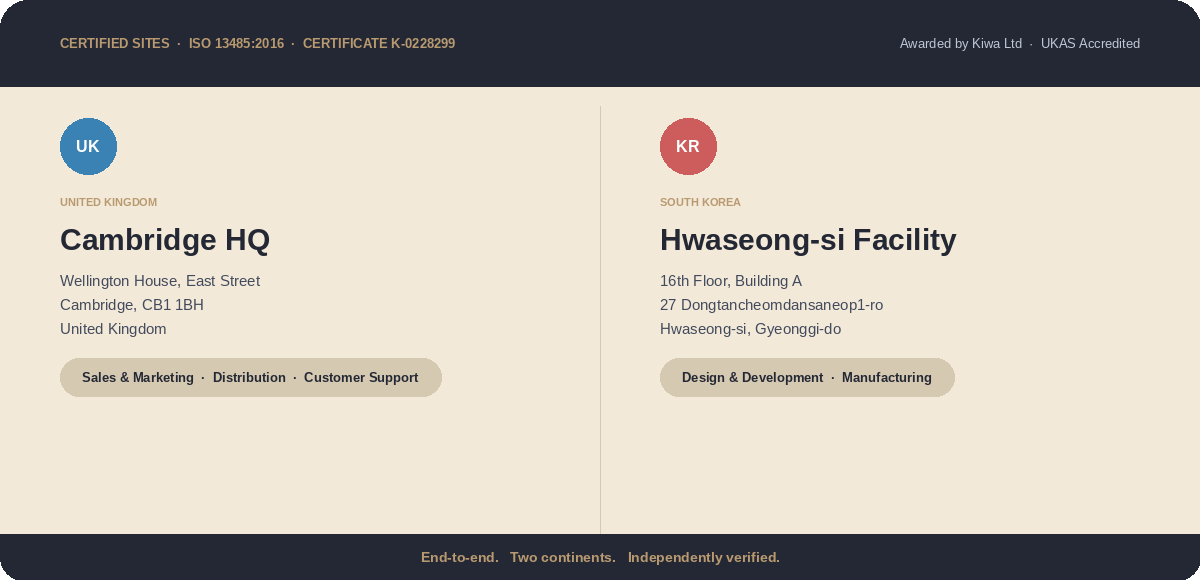Click the 27 Dongtancheomdansaneop1-ro street address

(x=771, y=305)
